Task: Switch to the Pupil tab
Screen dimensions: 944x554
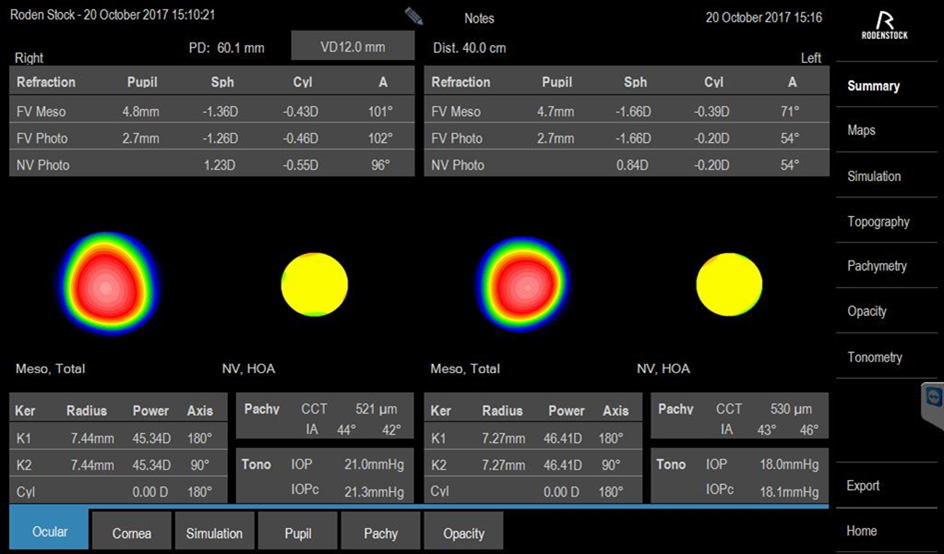Action: (298, 533)
